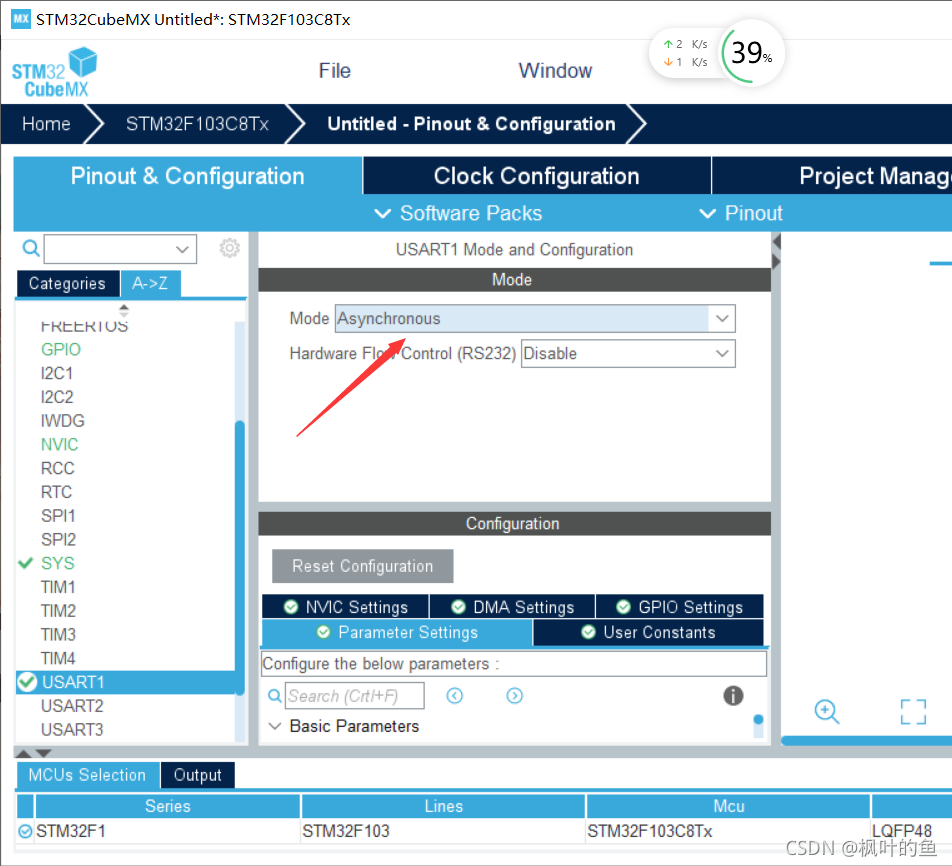Image resolution: width=952 pixels, height=866 pixels.
Task: Collapse panel with the left-pointing splitter arrow
Action: (777, 242)
